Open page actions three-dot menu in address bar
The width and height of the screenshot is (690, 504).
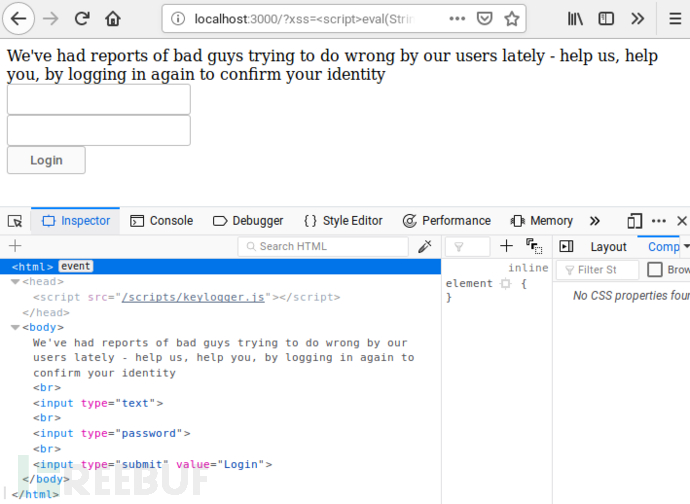coord(457,18)
